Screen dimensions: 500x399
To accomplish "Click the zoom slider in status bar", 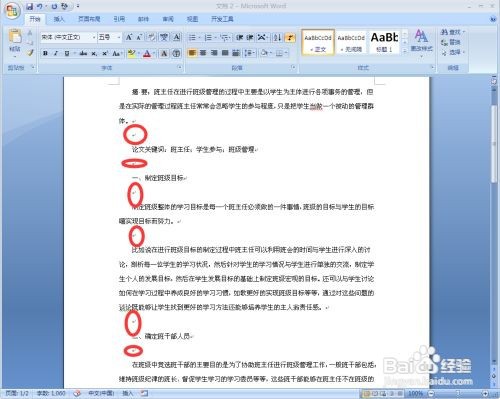I will tap(458, 394).
